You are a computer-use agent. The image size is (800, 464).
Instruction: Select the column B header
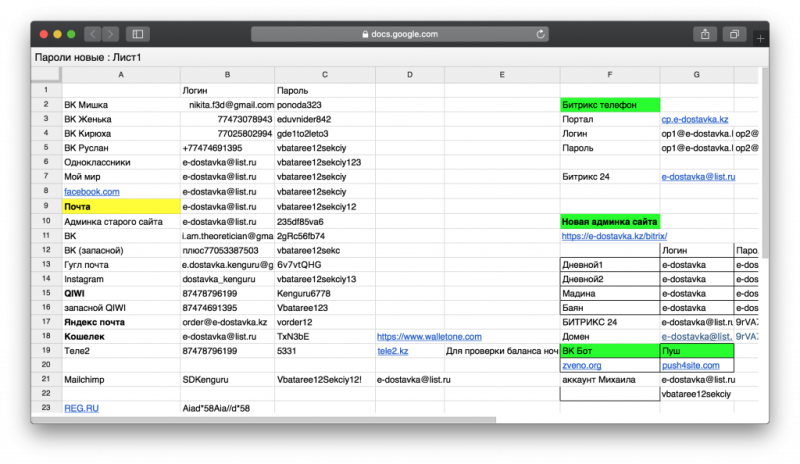click(x=227, y=75)
